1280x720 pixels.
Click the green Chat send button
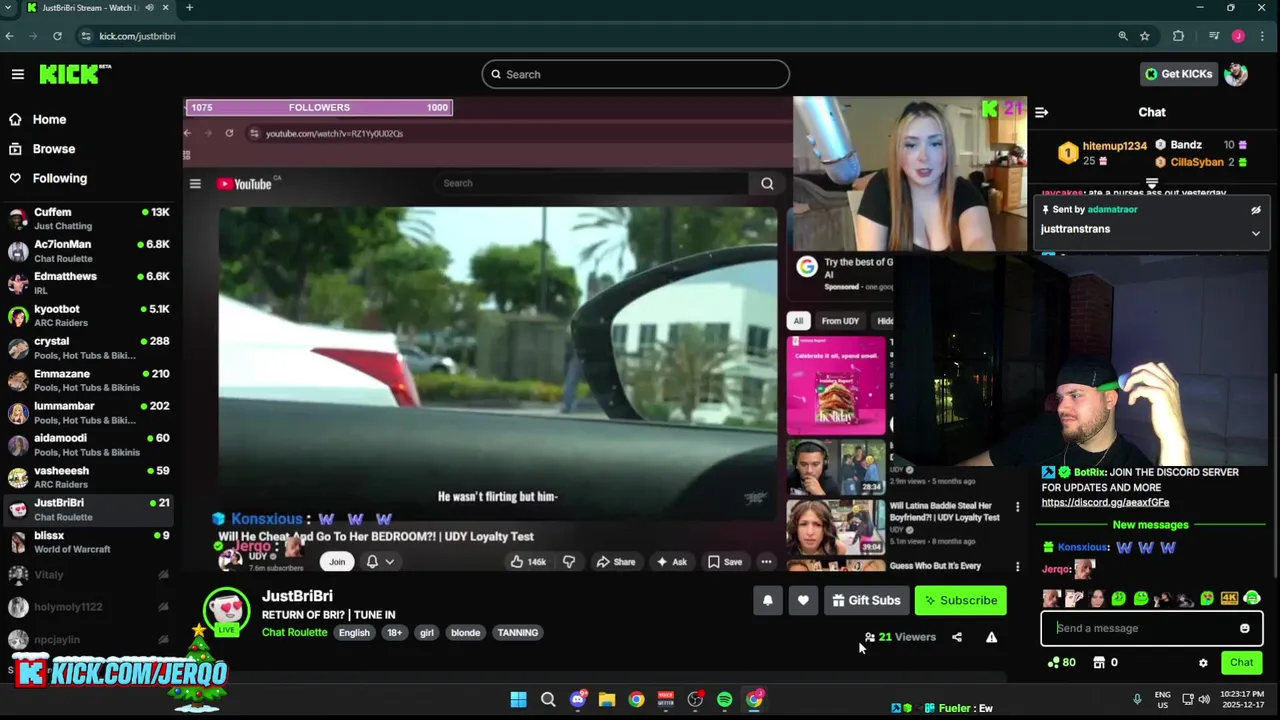[1241, 663]
